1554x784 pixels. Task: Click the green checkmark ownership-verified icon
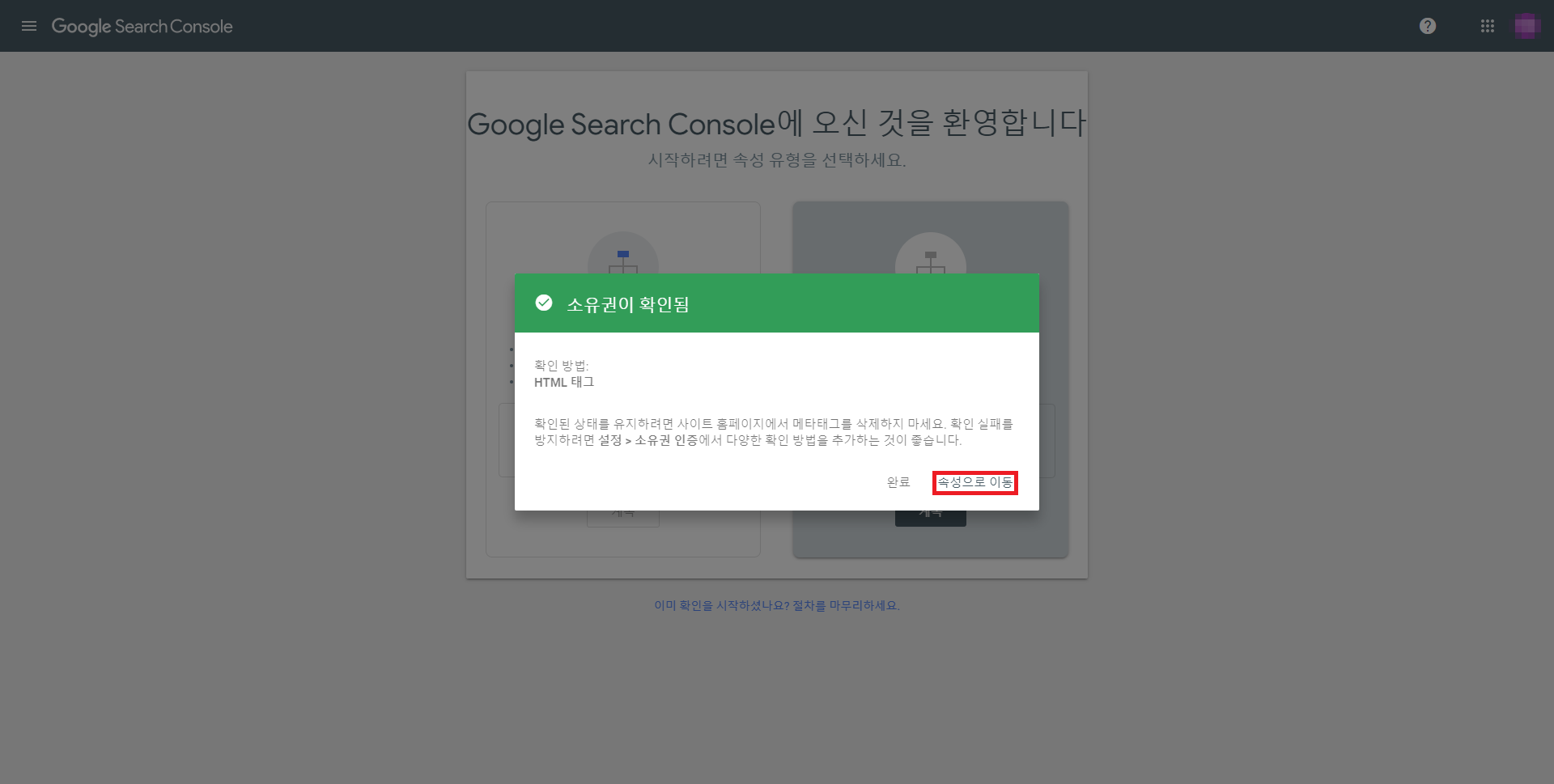[x=544, y=303]
